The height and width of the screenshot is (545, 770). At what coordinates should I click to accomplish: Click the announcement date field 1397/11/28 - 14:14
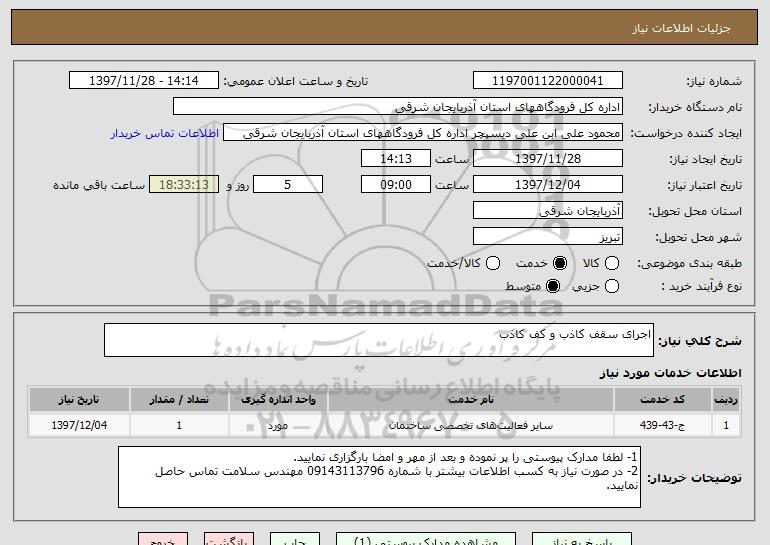point(144,81)
